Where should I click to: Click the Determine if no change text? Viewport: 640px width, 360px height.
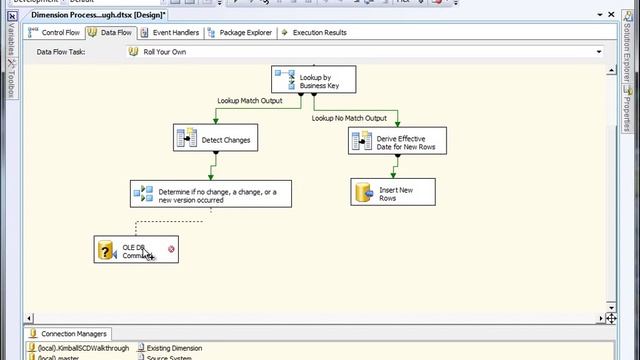click(217, 196)
